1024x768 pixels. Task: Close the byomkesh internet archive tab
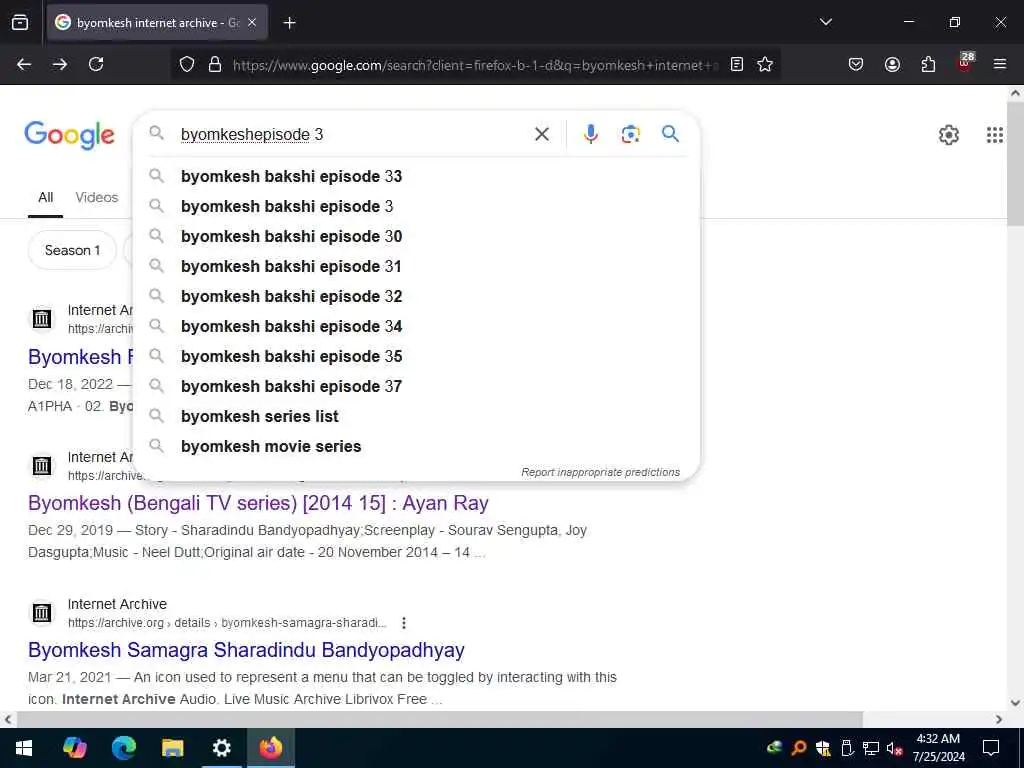(x=252, y=23)
